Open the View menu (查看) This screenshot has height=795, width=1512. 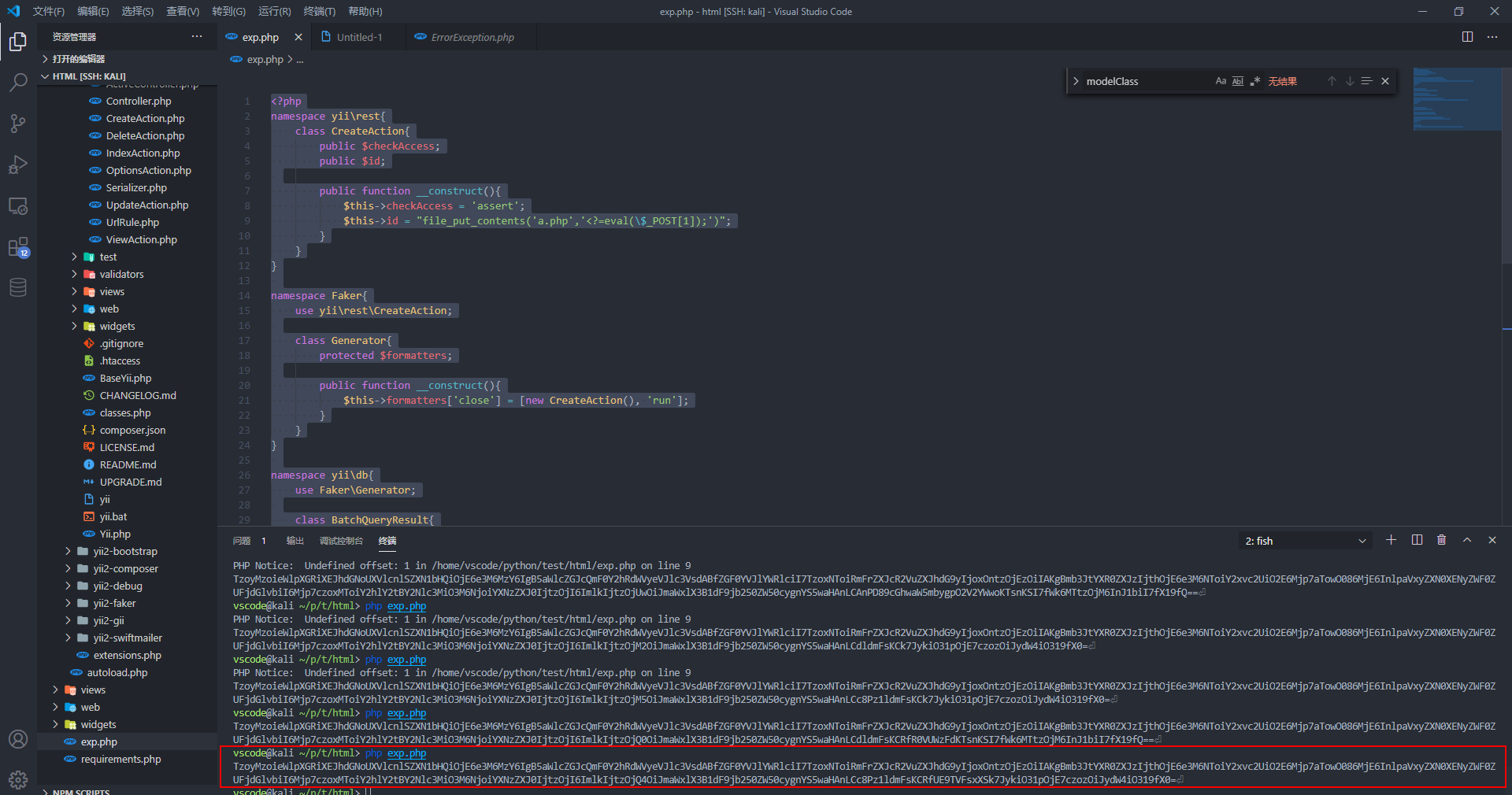(x=183, y=11)
